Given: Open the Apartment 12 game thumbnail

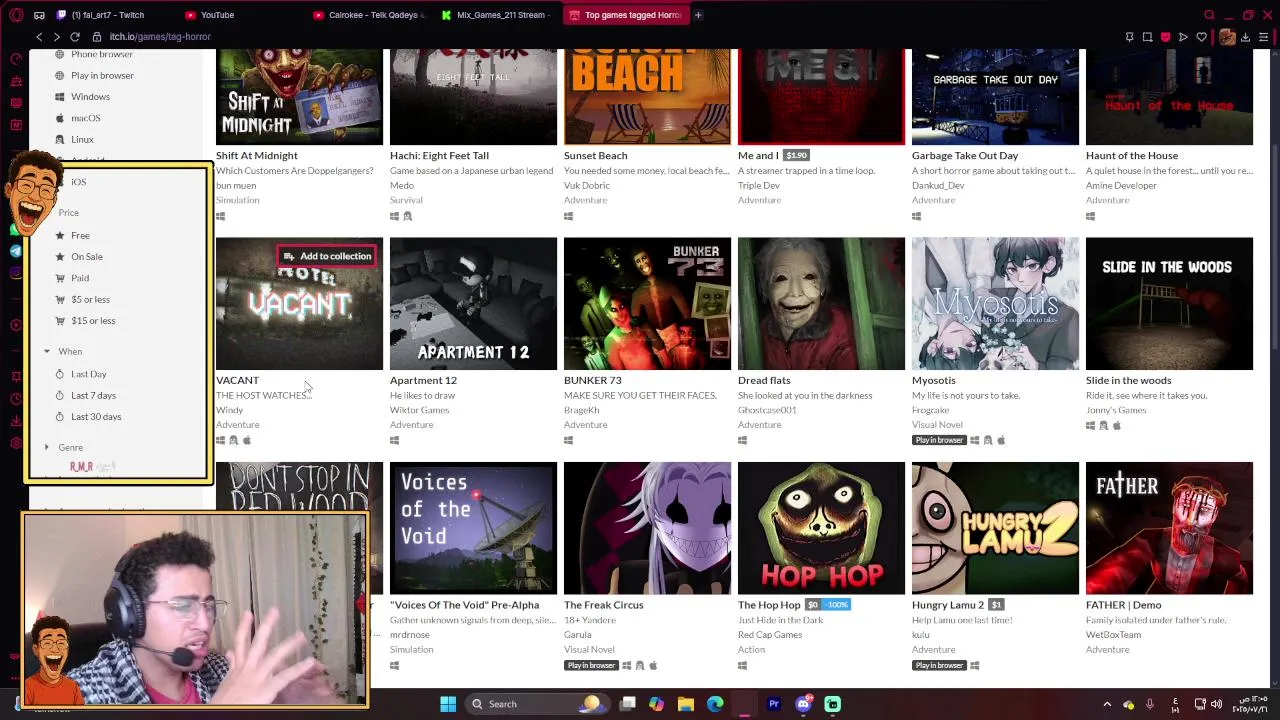Looking at the screenshot, I should 473,303.
